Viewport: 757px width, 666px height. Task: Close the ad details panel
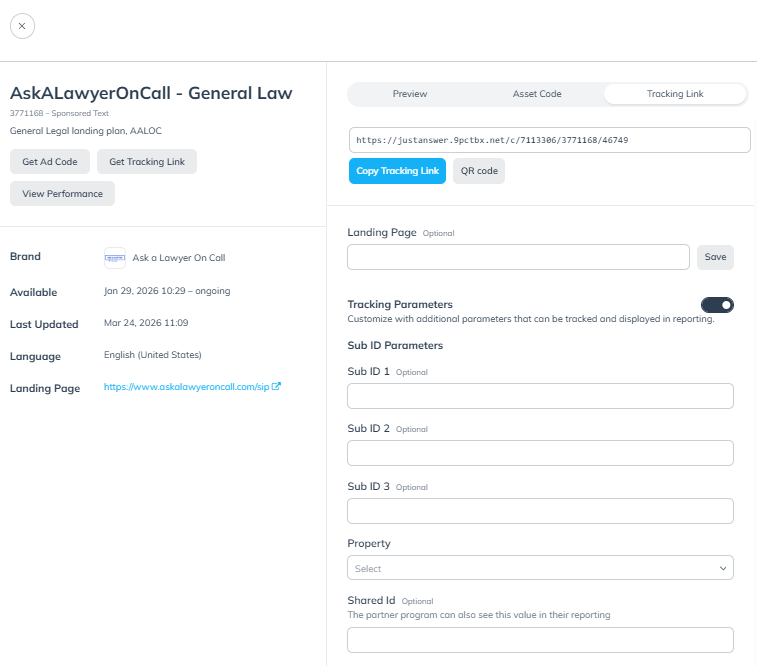coord(22,26)
